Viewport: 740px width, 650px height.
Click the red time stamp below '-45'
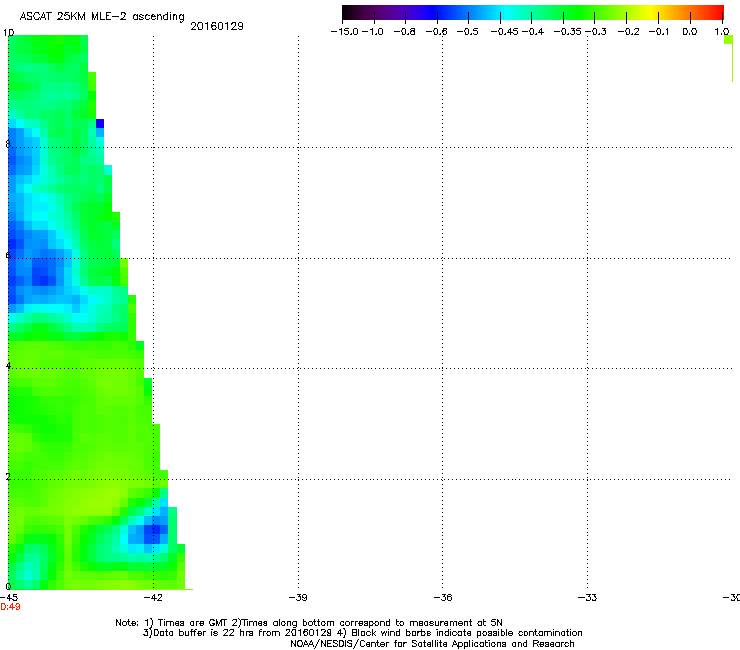click(x=10, y=607)
